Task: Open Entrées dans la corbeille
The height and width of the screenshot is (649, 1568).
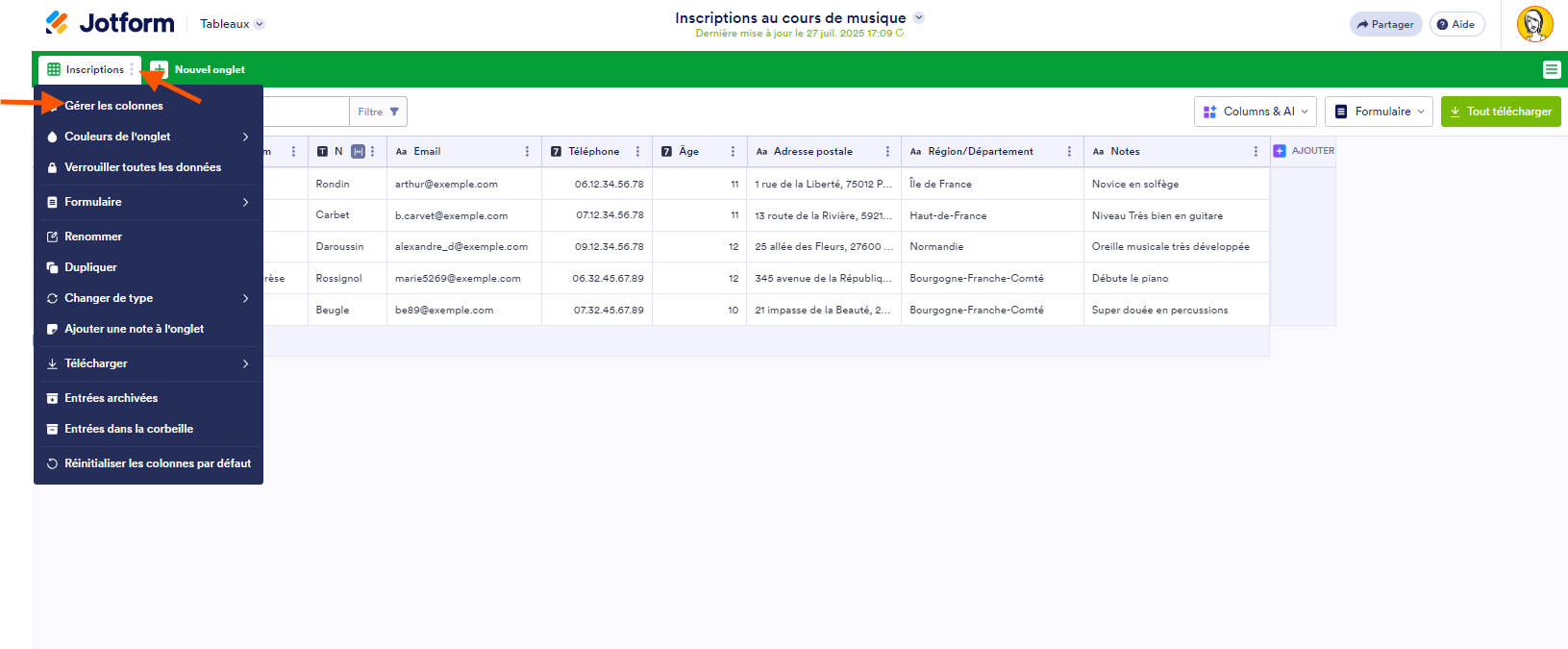Action: [149, 429]
